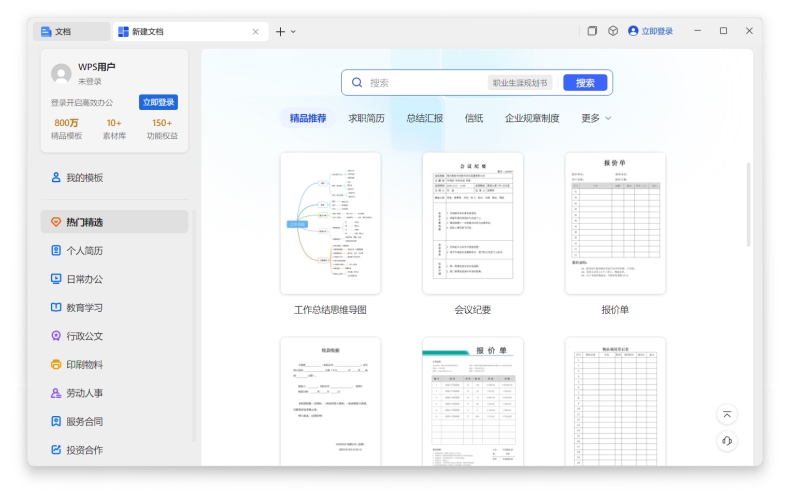790x497 pixels.
Task: Click the 个人简历 icon
Action: [56, 250]
